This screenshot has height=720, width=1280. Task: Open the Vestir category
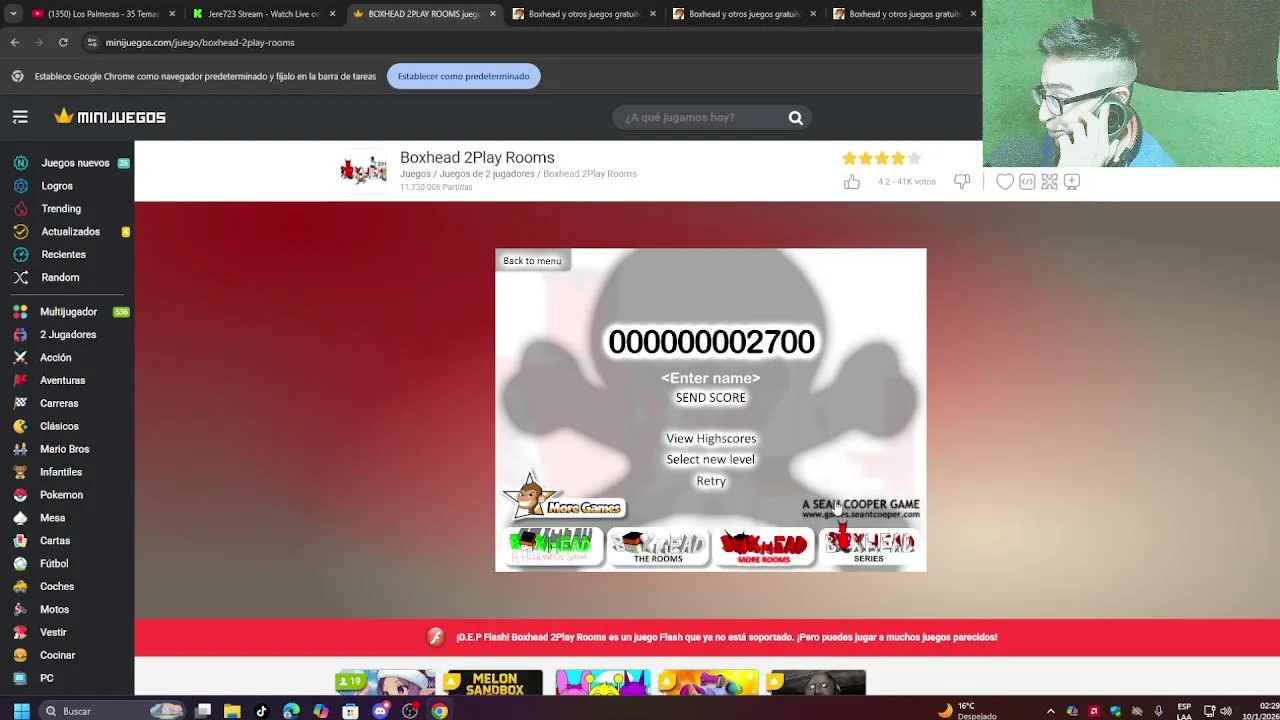pyautogui.click(x=53, y=633)
